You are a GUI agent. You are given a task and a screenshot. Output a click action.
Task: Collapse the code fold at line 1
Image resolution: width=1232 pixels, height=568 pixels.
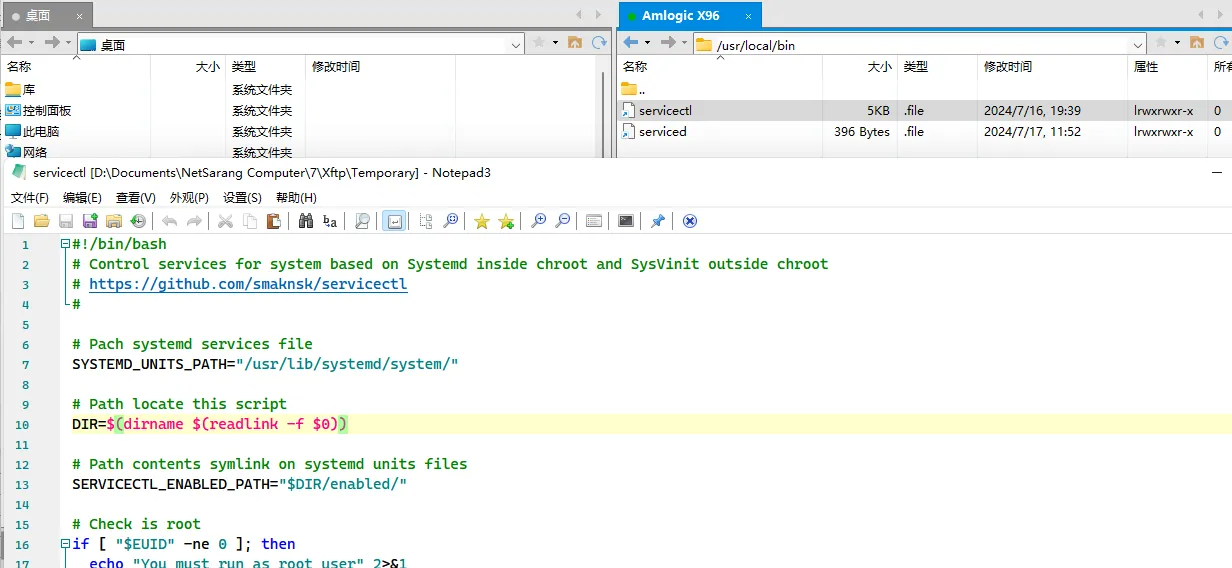tap(65, 244)
